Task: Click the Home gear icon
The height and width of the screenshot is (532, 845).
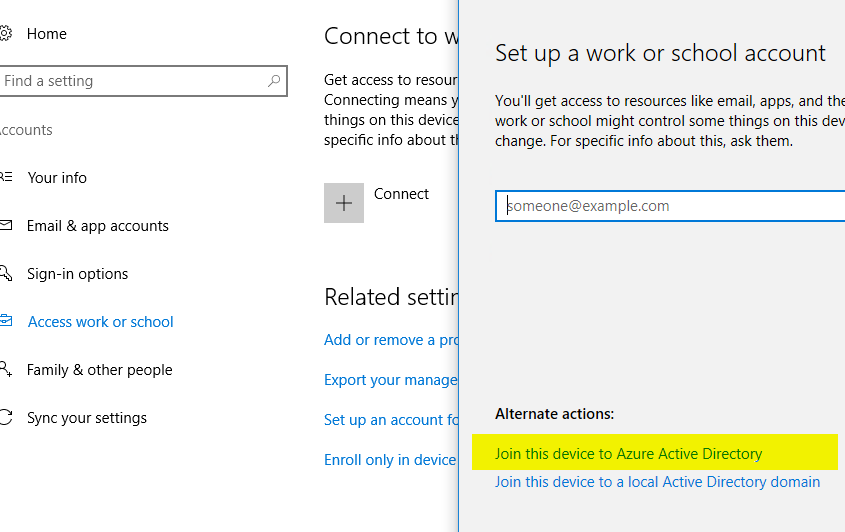Action: [x=5, y=34]
